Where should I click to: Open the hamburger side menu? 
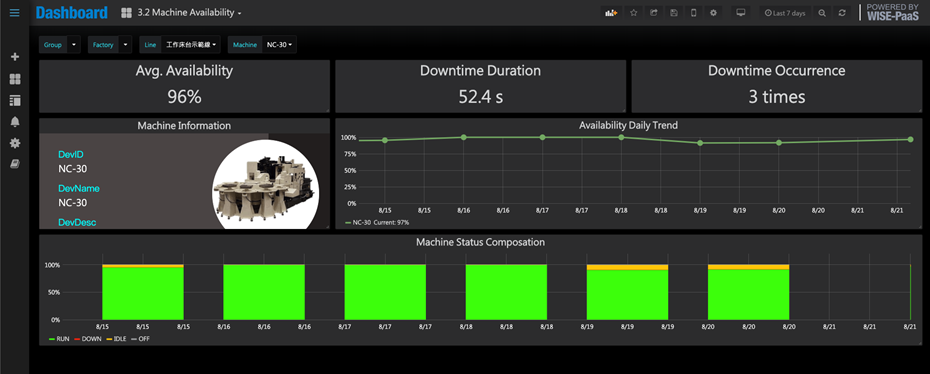[14, 12]
